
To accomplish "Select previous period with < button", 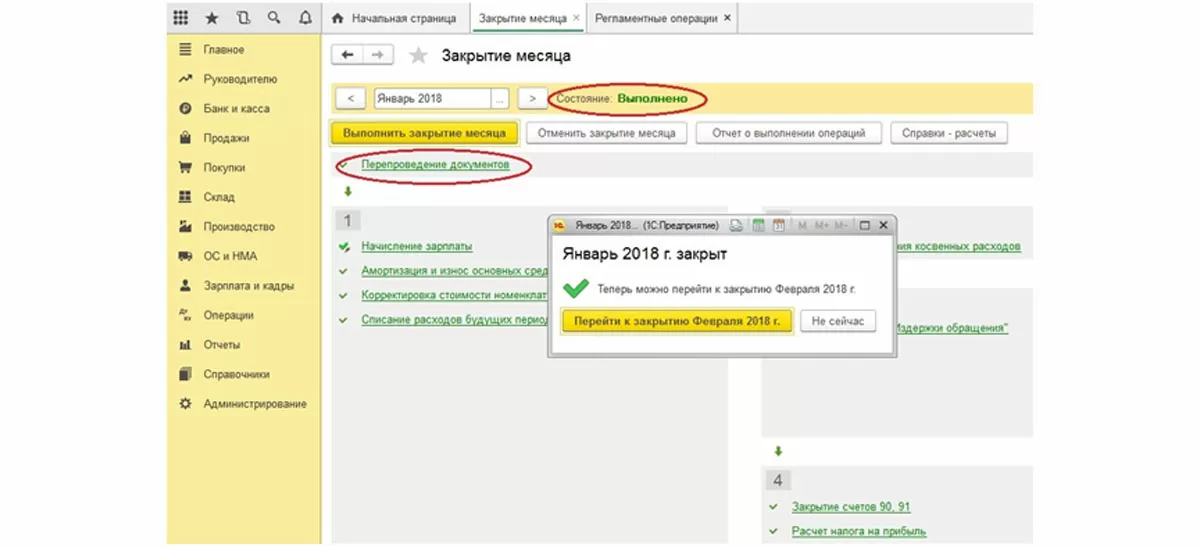I will (x=351, y=98).
